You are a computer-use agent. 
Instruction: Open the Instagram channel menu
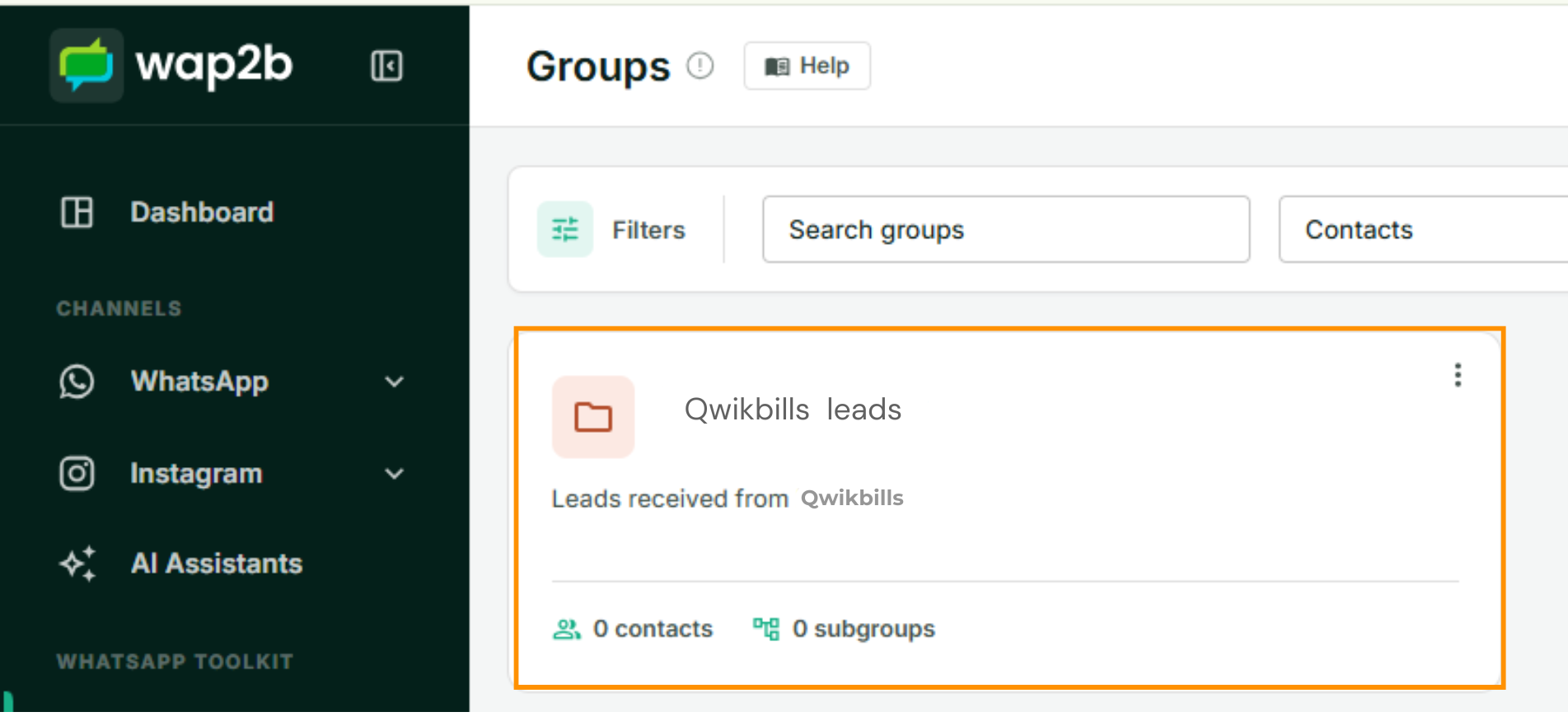[196, 474]
